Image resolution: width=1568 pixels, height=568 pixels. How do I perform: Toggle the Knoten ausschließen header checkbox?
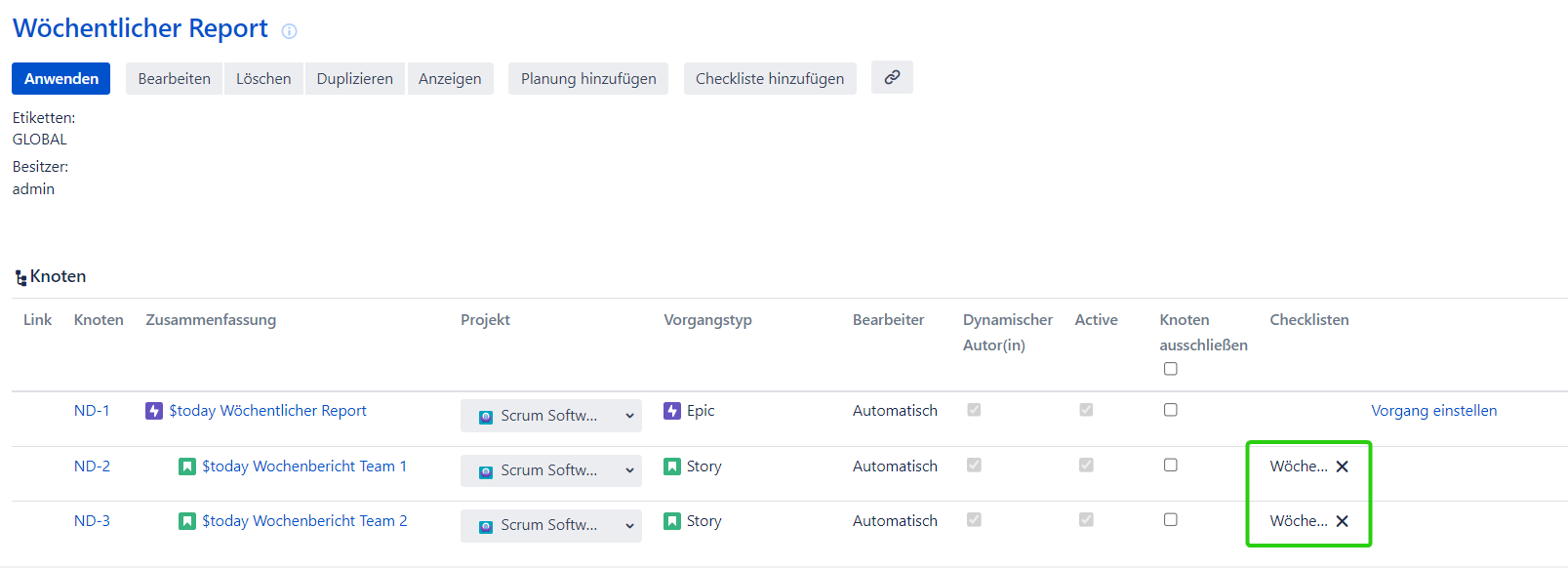[x=1171, y=369]
